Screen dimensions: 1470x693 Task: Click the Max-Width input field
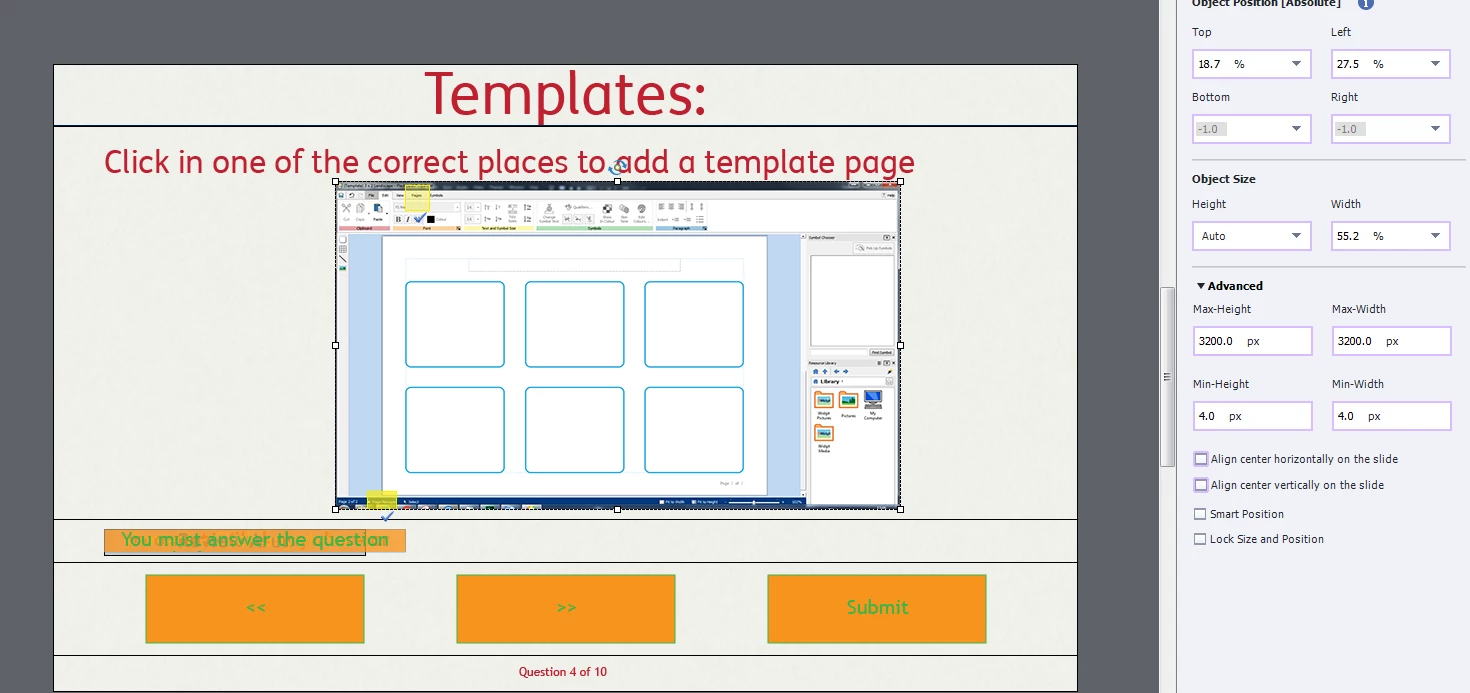(x=1391, y=341)
